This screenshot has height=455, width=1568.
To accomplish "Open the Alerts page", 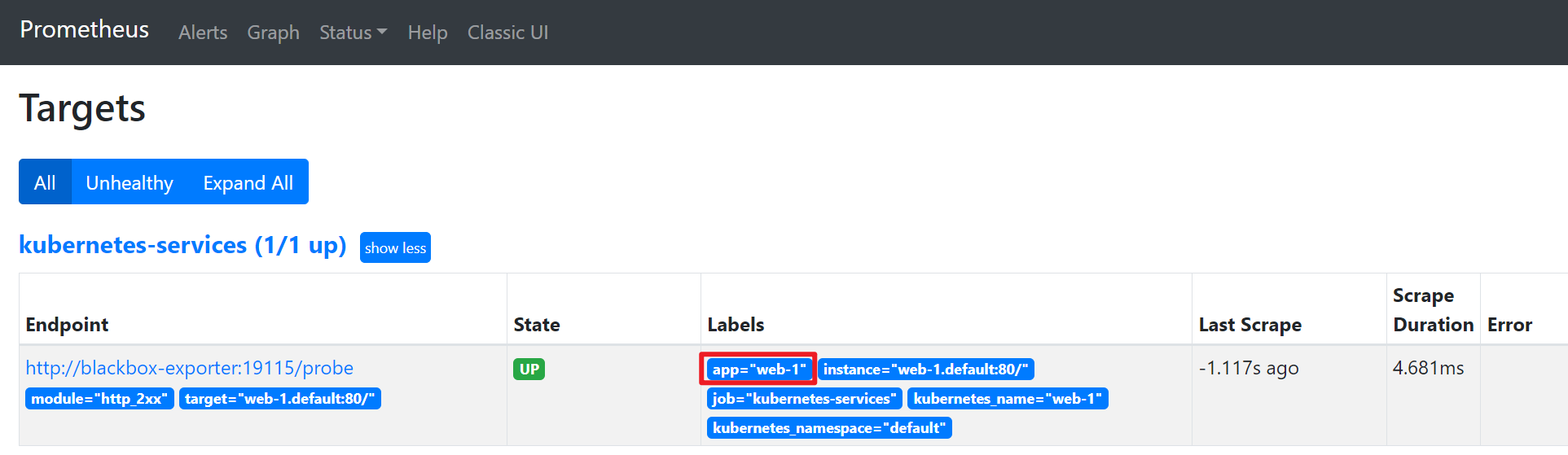I will click(x=203, y=33).
